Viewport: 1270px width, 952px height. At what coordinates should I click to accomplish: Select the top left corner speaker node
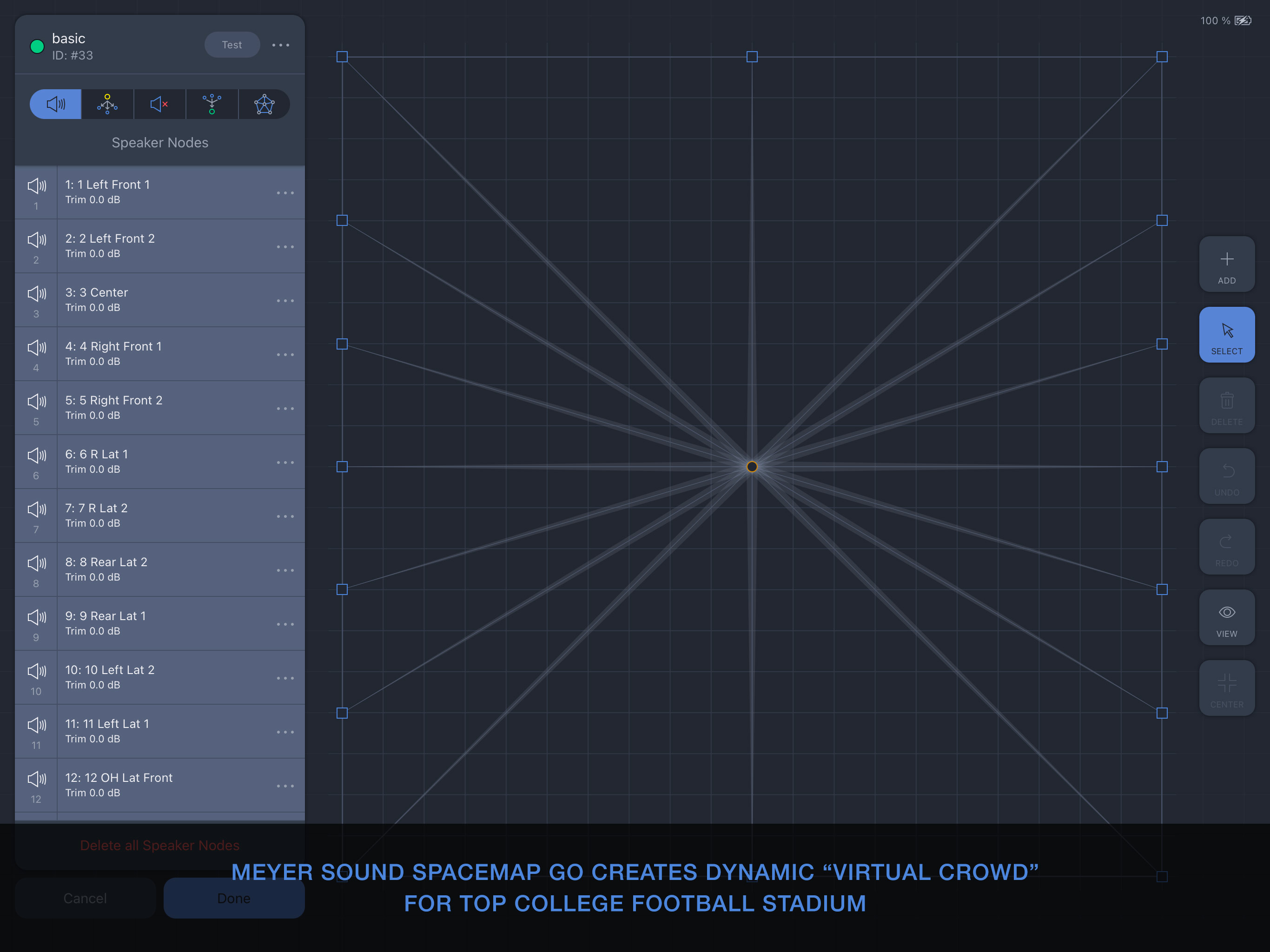coord(342,57)
